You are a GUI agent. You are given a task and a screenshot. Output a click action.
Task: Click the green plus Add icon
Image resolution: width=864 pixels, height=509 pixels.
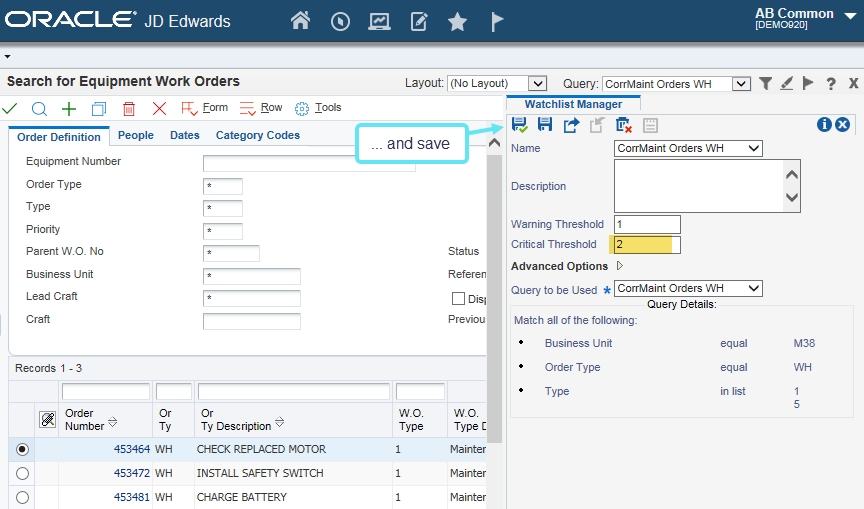[69, 109]
